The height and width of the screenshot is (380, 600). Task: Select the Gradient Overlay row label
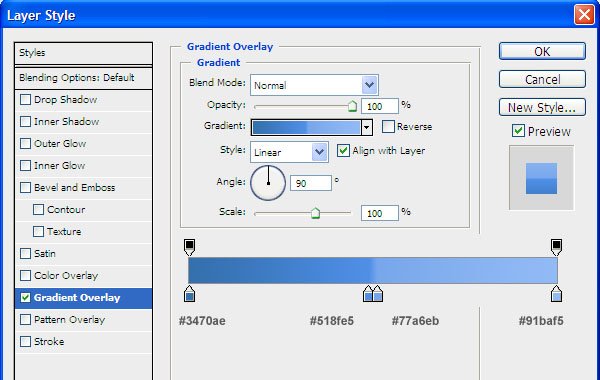coord(77,298)
